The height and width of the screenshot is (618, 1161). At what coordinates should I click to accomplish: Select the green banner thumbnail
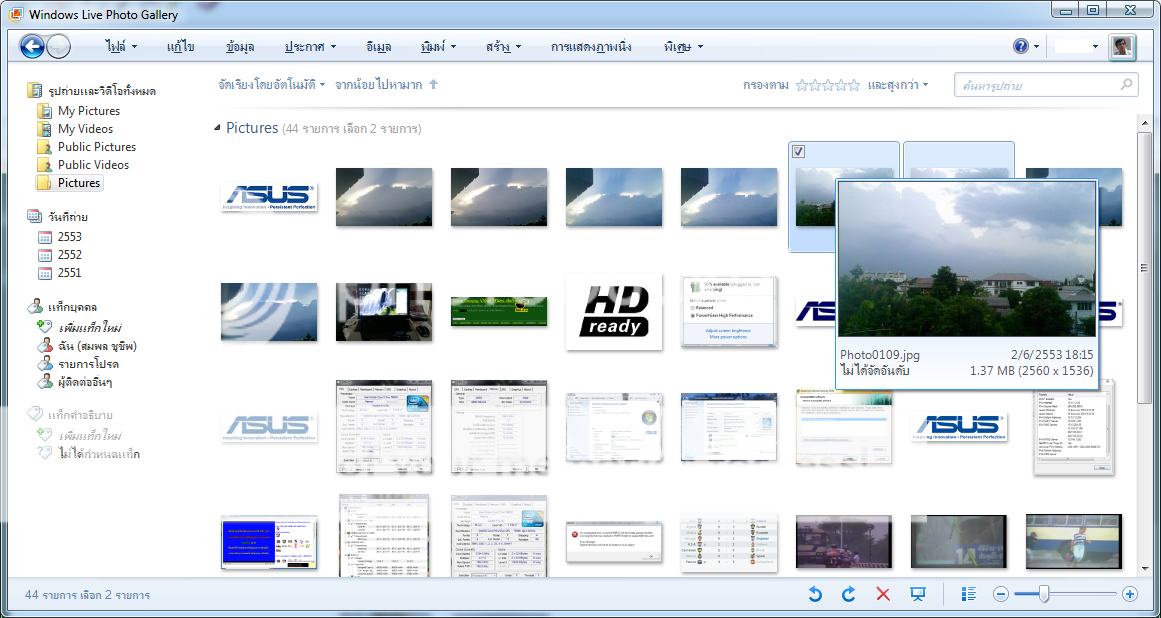pos(499,312)
